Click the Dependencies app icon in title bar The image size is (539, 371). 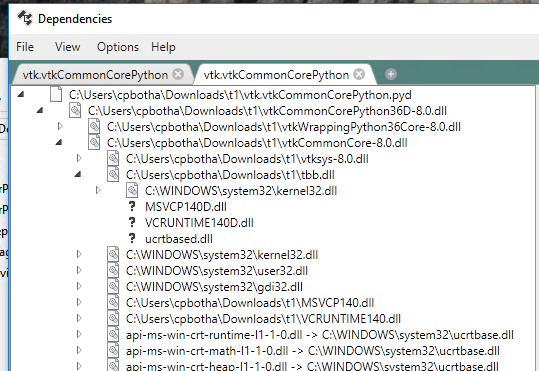[x=25, y=18]
